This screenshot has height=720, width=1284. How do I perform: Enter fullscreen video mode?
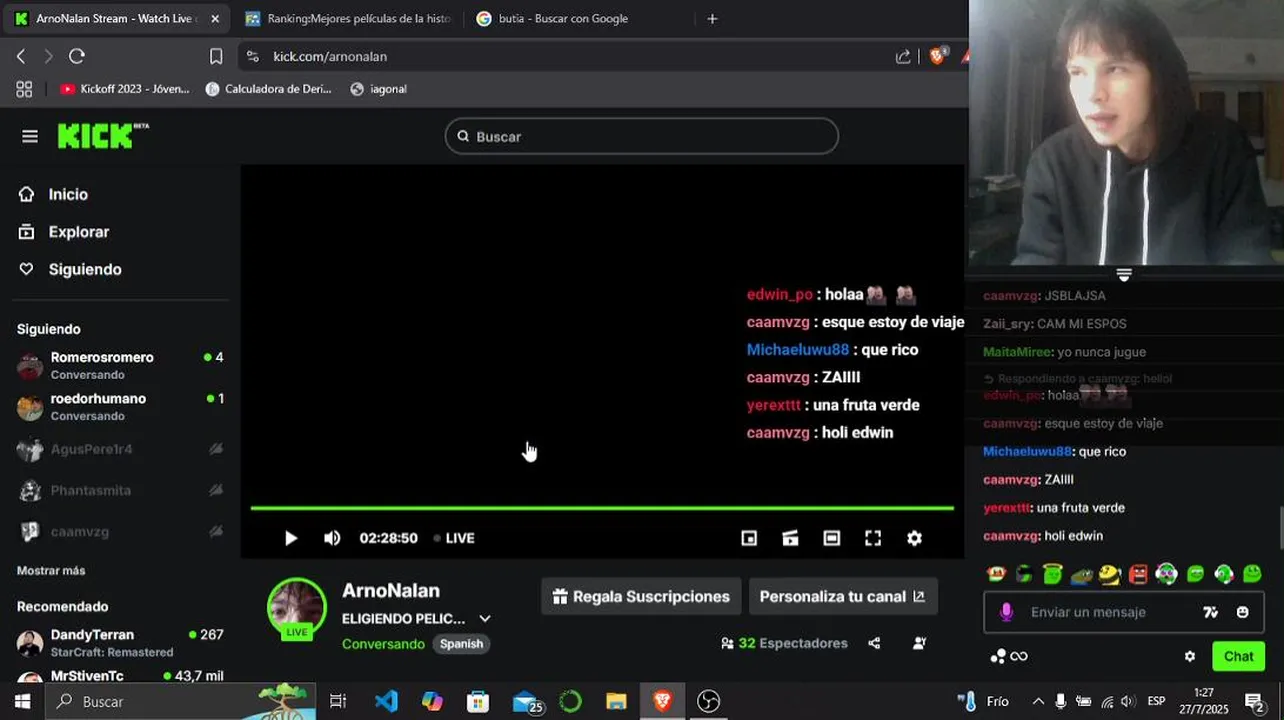point(873,538)
